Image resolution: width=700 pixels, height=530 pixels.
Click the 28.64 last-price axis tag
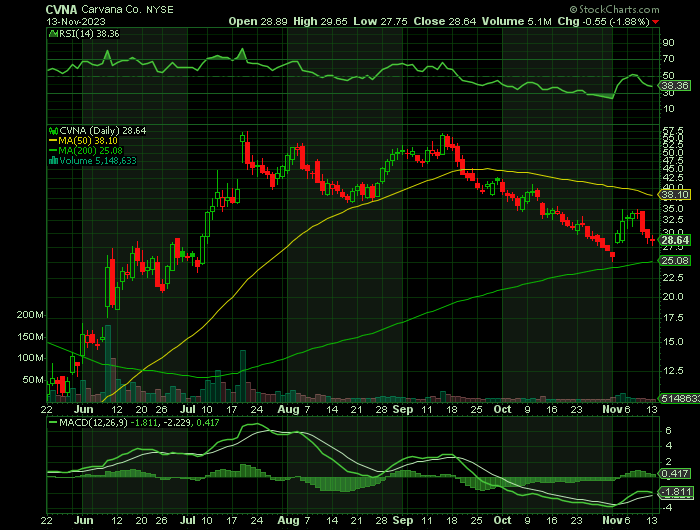[x=675, y=240]
